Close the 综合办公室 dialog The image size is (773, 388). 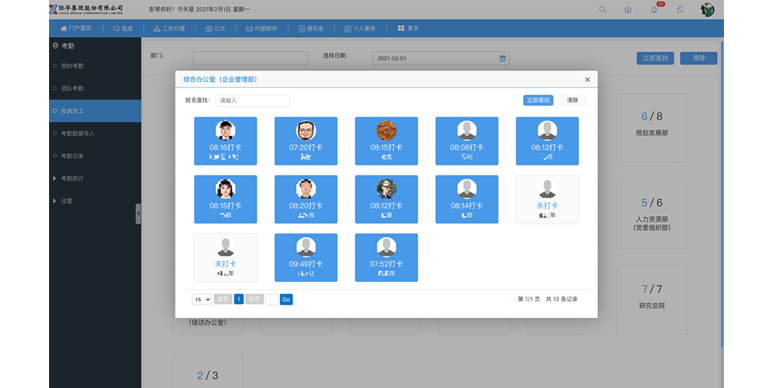[587, 79]
